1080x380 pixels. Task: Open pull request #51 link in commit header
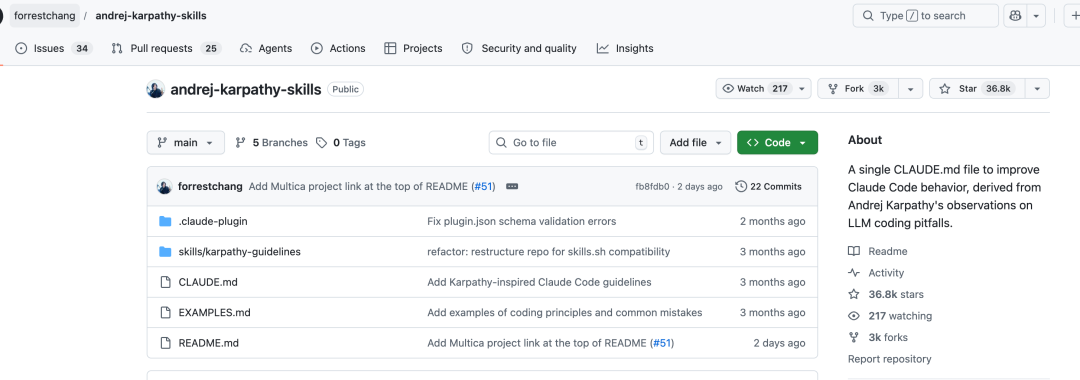pyautogui.click(x=484, y=187)
